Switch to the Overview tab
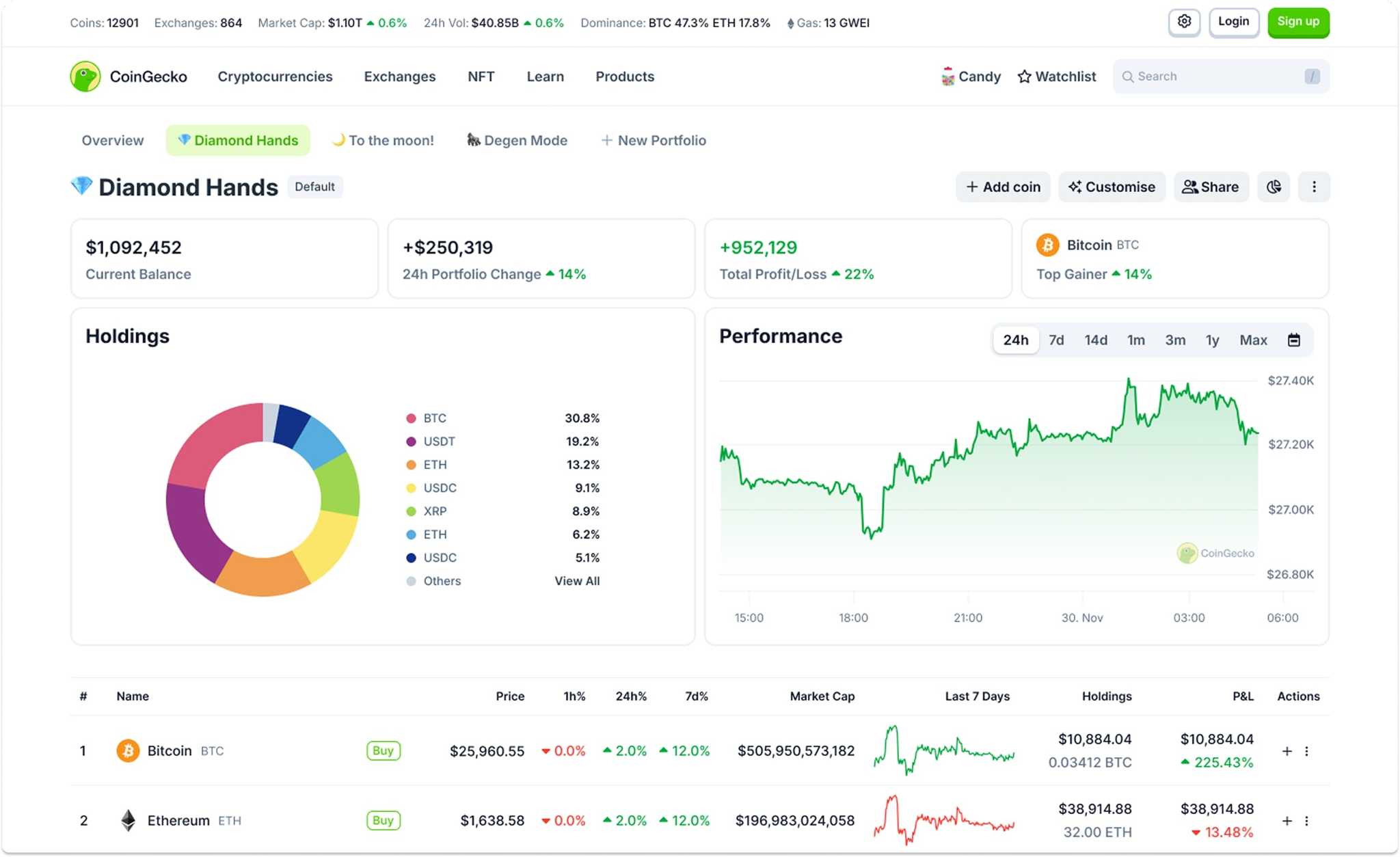Image resolution: width=1400 pixels, height=857 pixels. tap(113, 140)
